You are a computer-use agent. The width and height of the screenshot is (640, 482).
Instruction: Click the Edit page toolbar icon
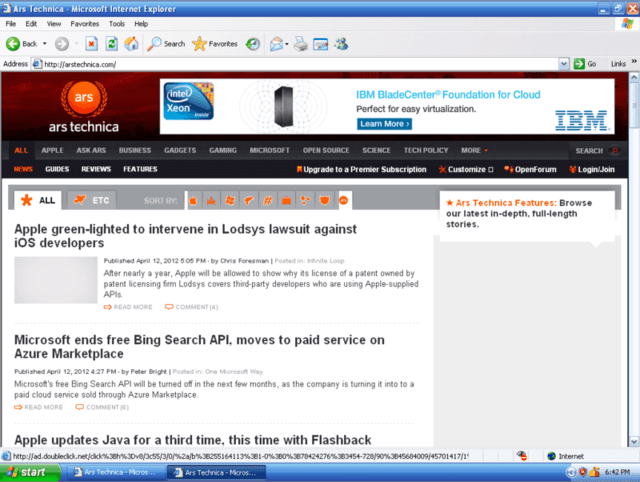(320, 44)
